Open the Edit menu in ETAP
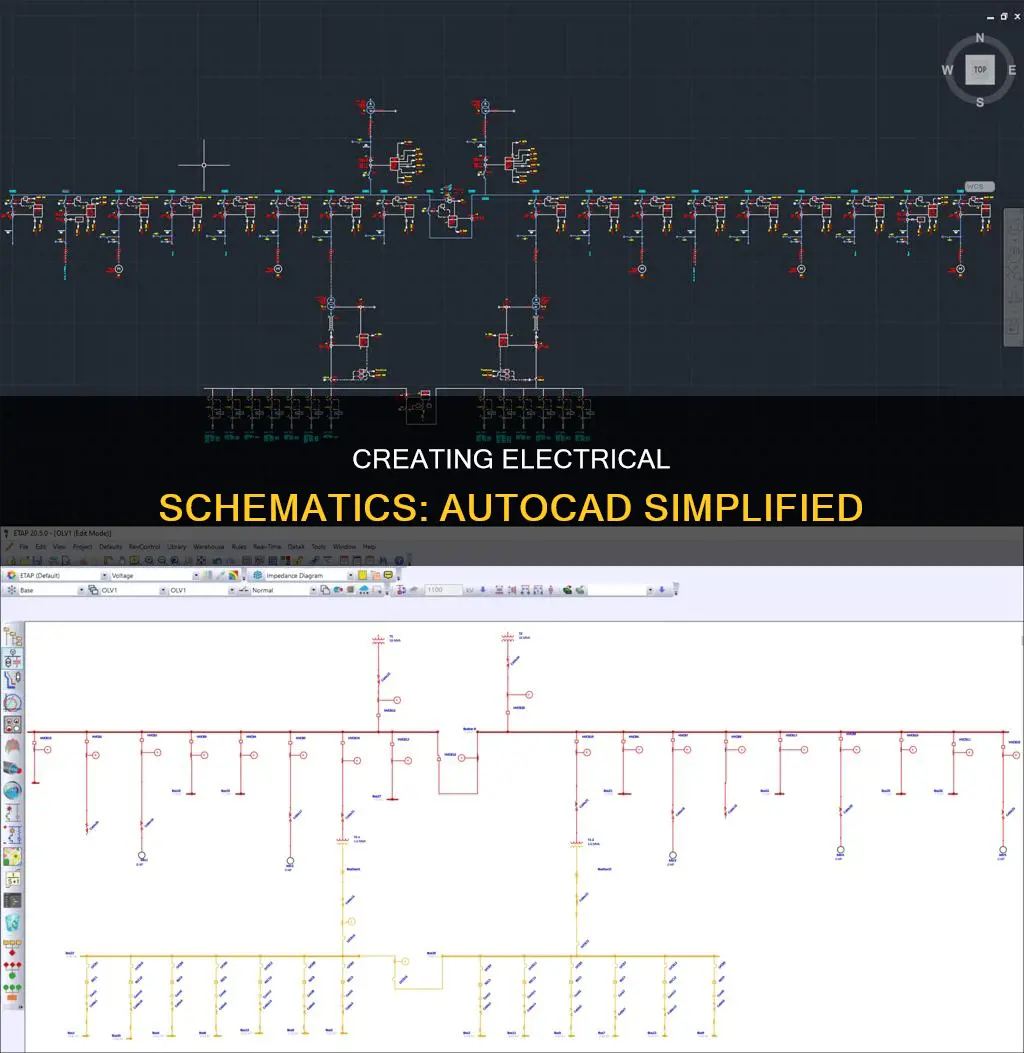The image size is (1024, 1053). [41, 547]
